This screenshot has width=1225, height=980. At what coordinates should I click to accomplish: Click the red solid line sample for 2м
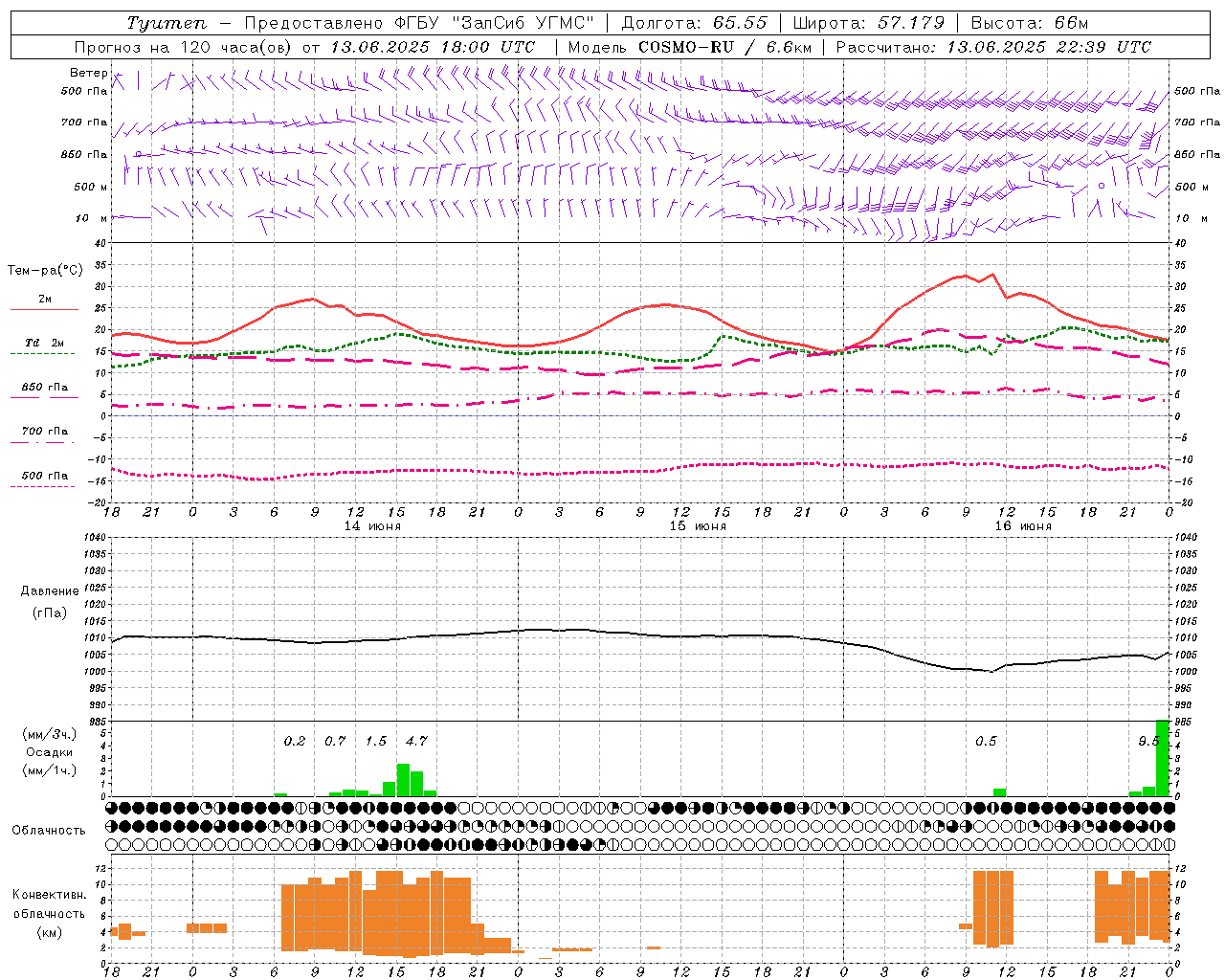(44, 310)
